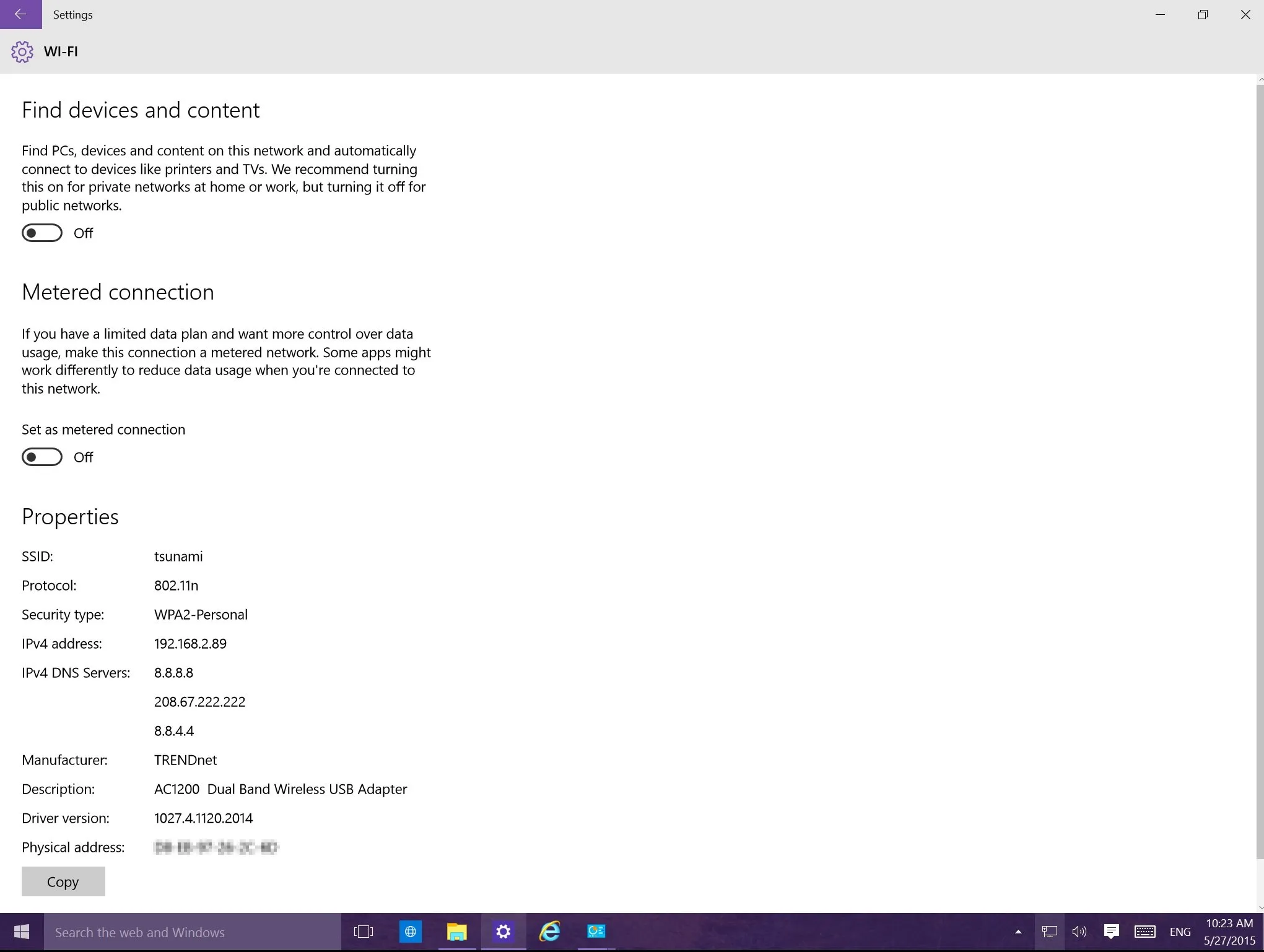Image resolution: width=1264 pixels, height=952 pixels.
Task: Open the touch keyboard tray icon
Action: (x=1145, y=932)
